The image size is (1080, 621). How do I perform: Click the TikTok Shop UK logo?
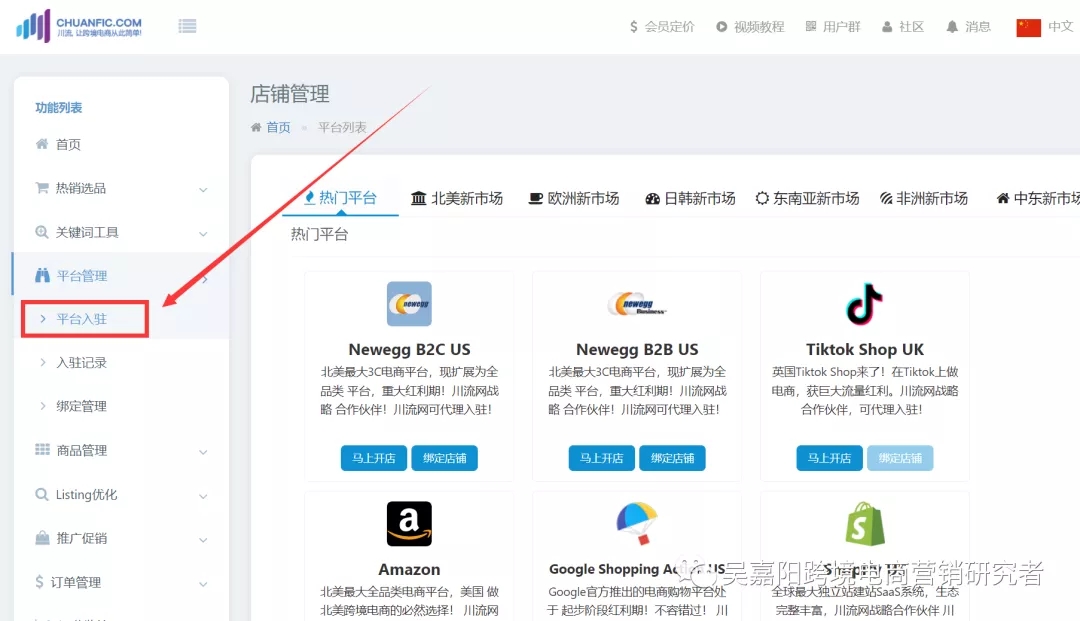864,304
